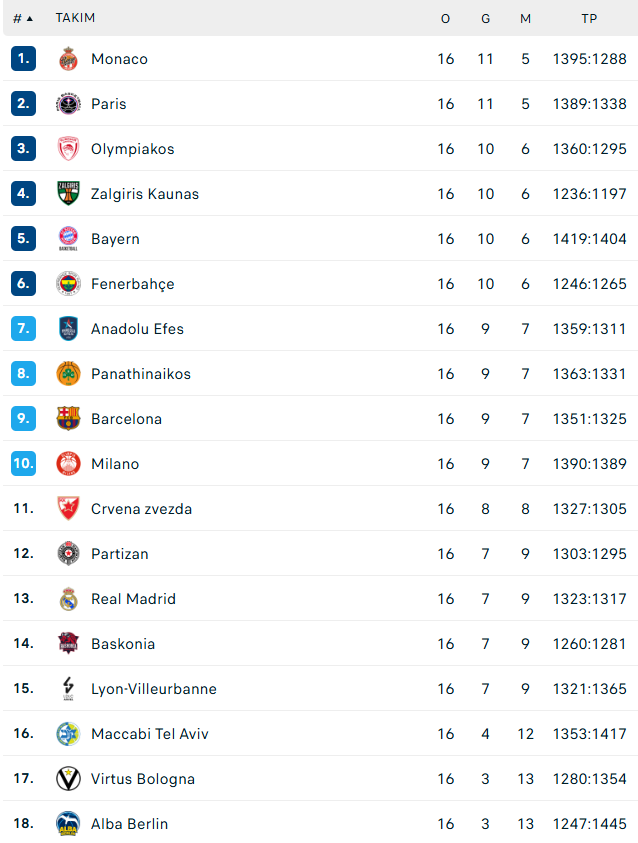Open the Olympiakos logo icon
This screenshot has height=843, width=638.
coord(68,149)
